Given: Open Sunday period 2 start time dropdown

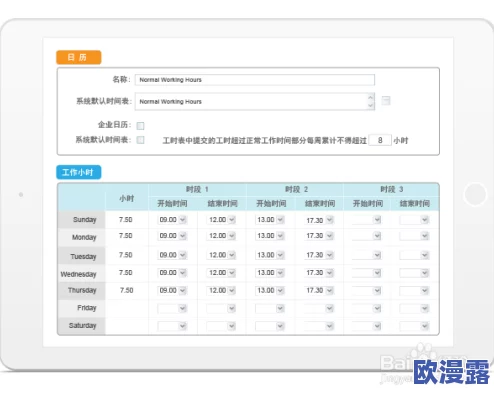Looking at the screenshot, I should tap(270, 220).
